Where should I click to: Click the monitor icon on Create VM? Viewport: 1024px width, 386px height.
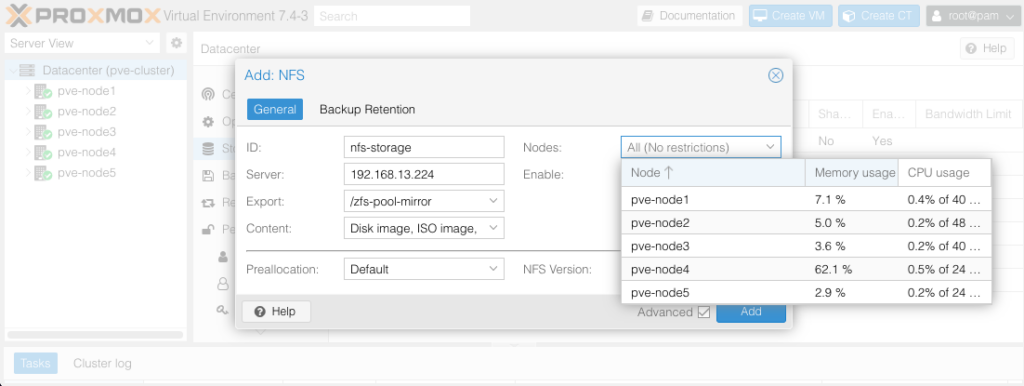[x=760, y=16]
